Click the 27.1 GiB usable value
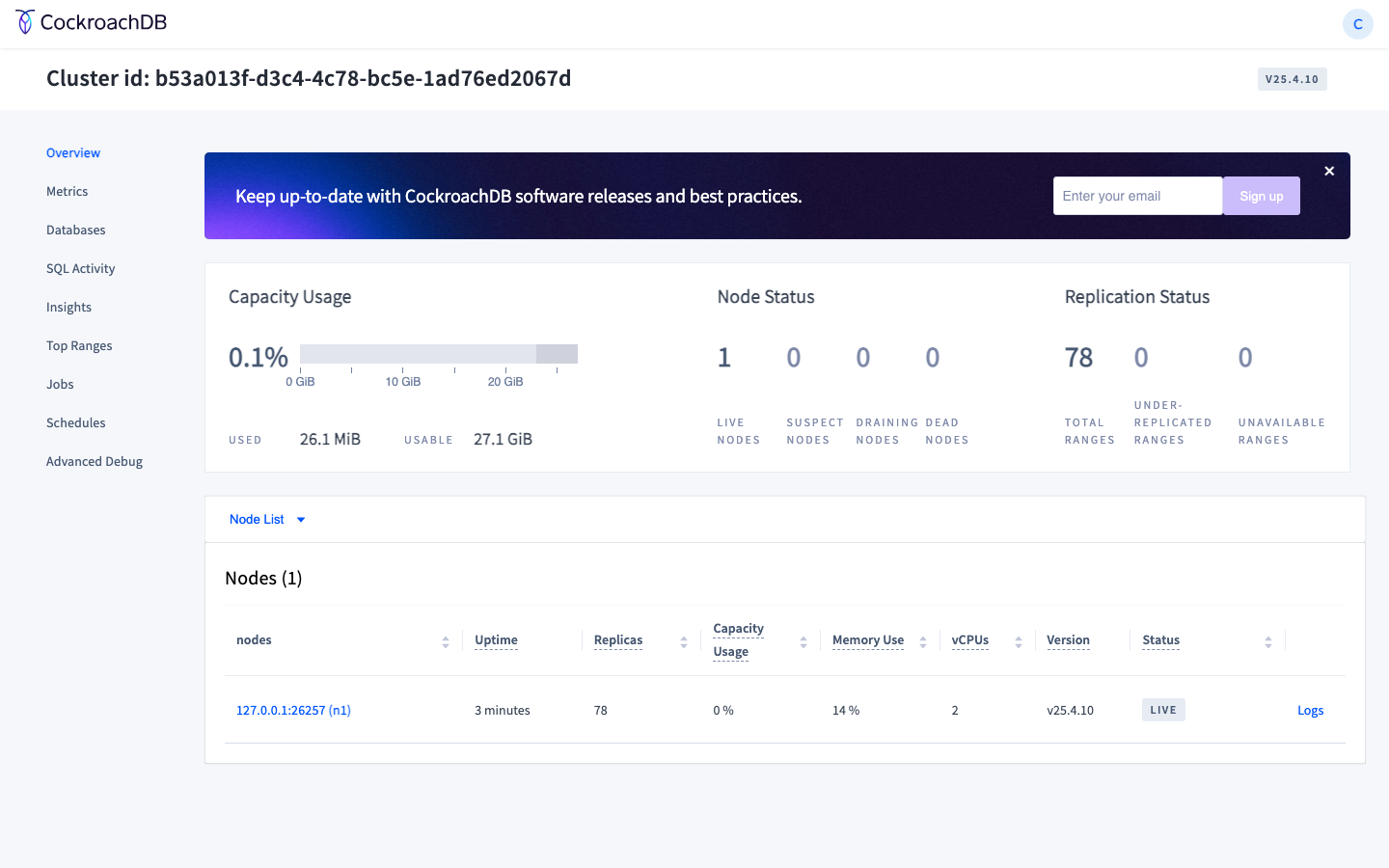The image size is (1389, 868). pos(503,439)
